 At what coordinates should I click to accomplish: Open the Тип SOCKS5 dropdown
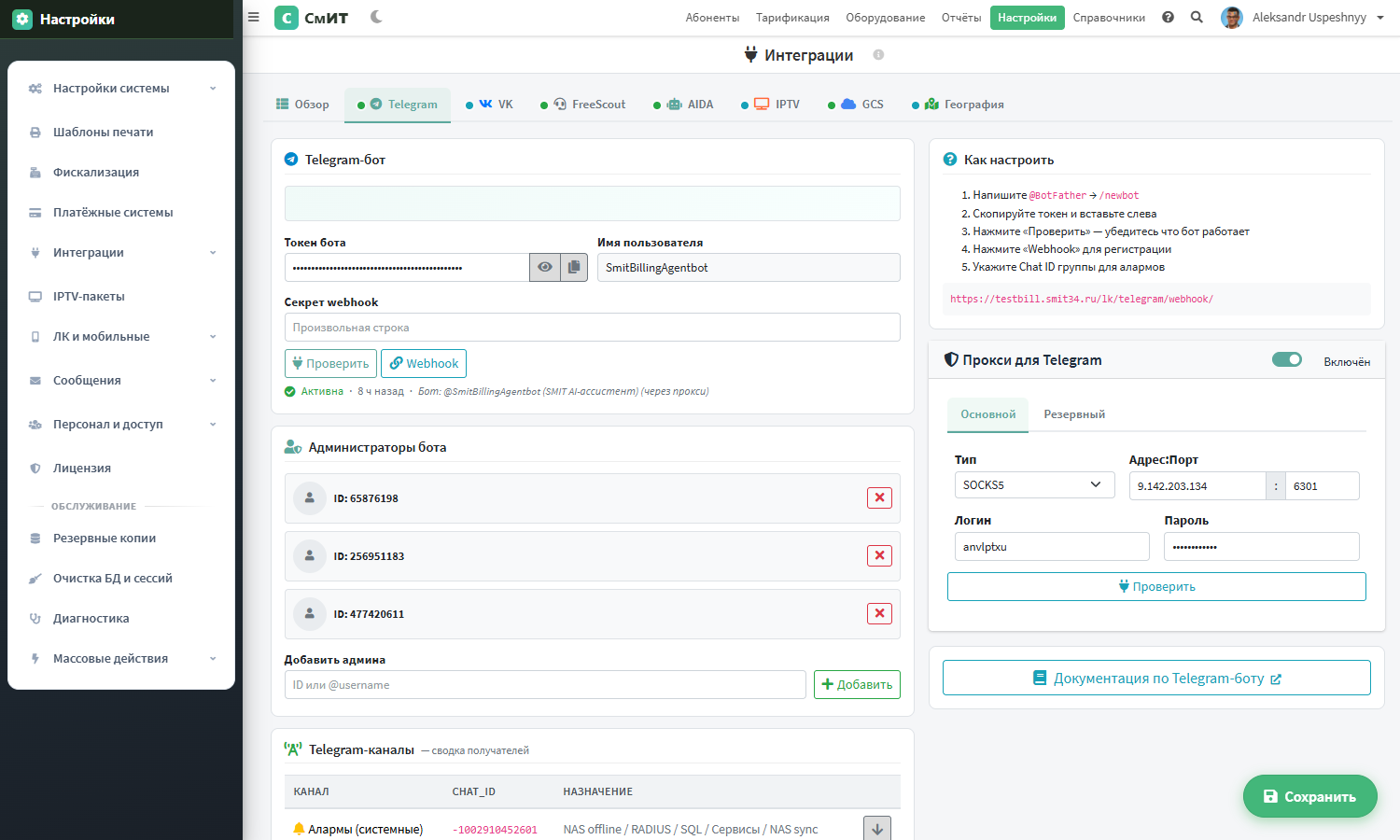click(1034, 485)
